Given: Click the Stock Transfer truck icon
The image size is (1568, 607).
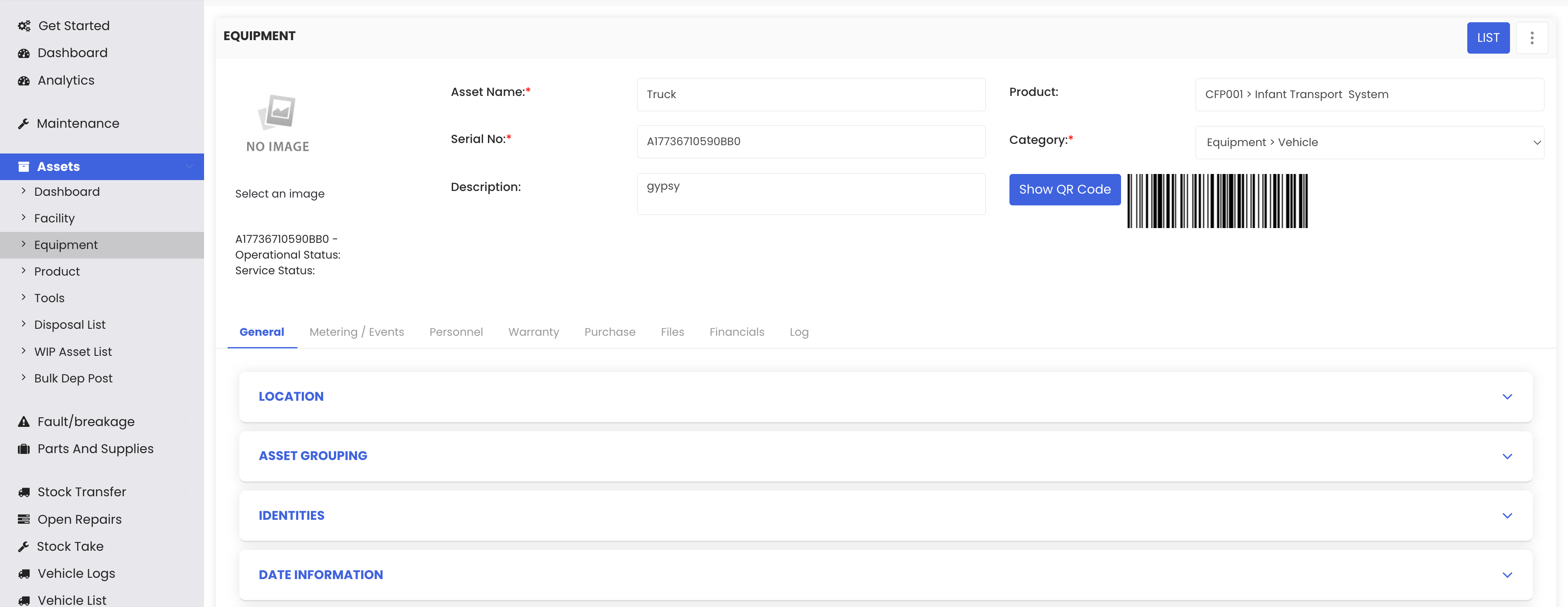Looking at the screenshot, I should (24, 492).
